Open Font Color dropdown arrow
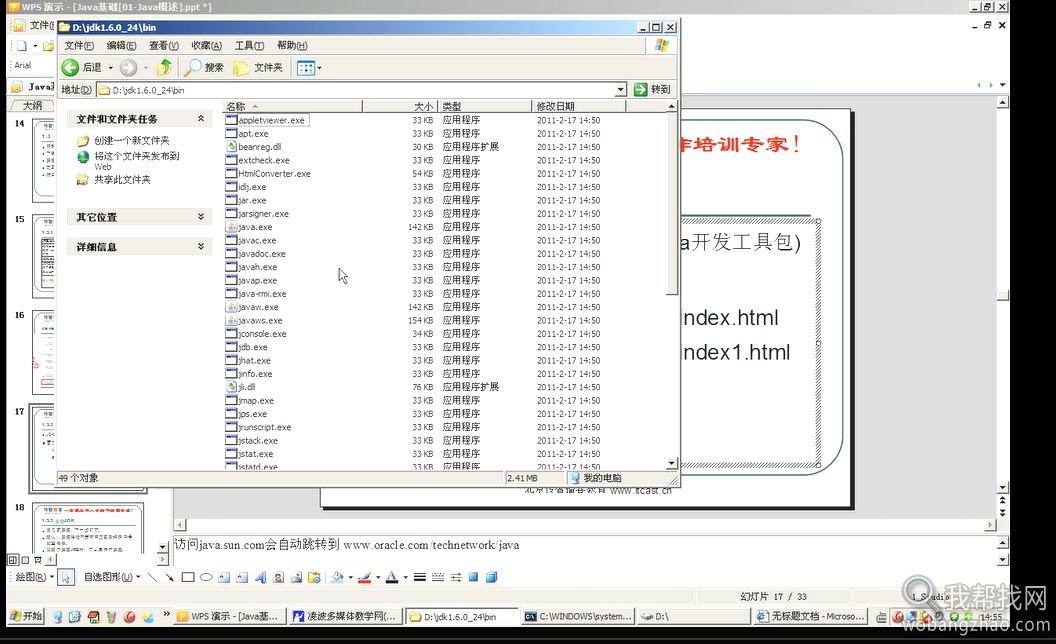Screen dimensions: 1056x644 pos(405,577)
